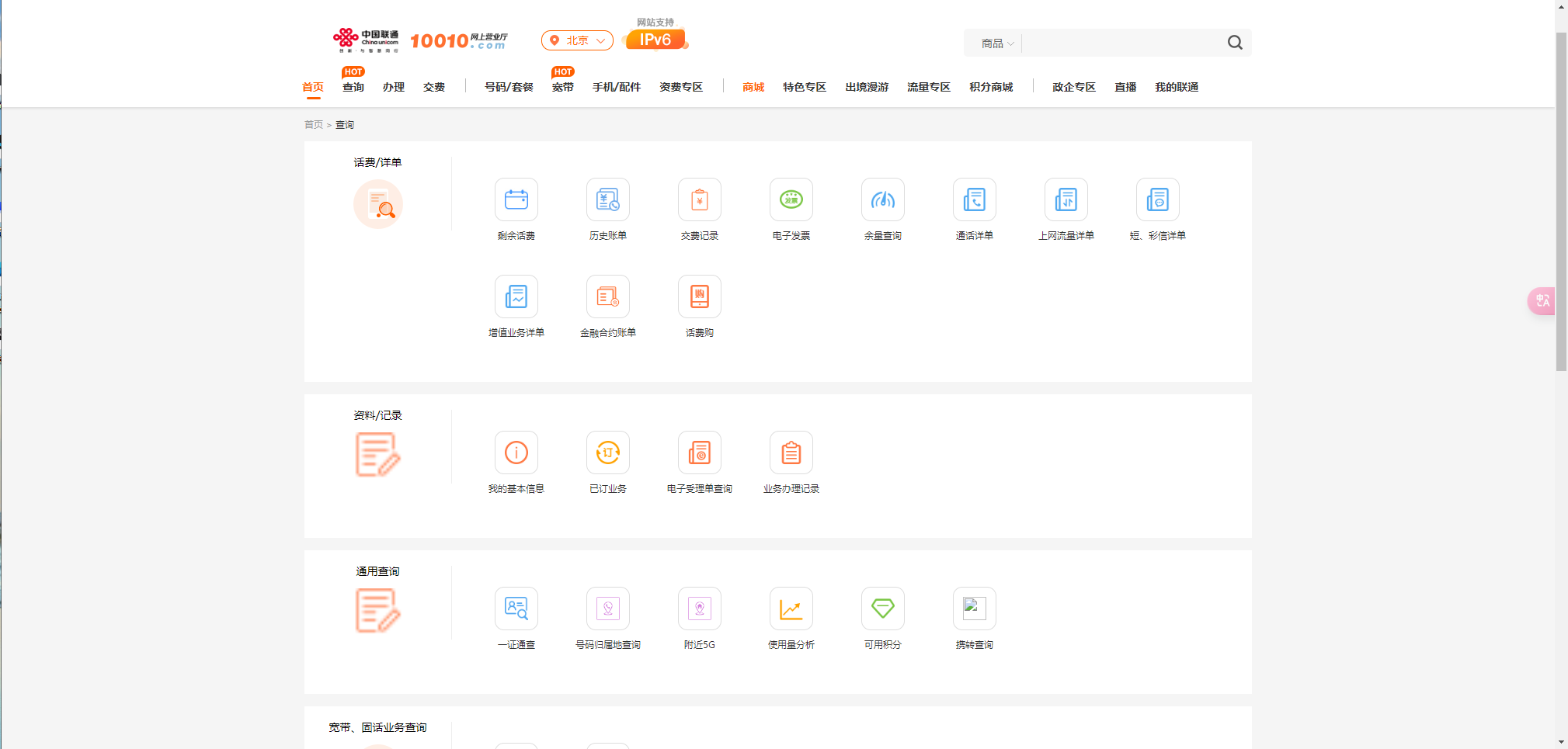Screen dimensions: 1568x749
Task: Select the 查询 nav item
Action: tap(353, 87)
